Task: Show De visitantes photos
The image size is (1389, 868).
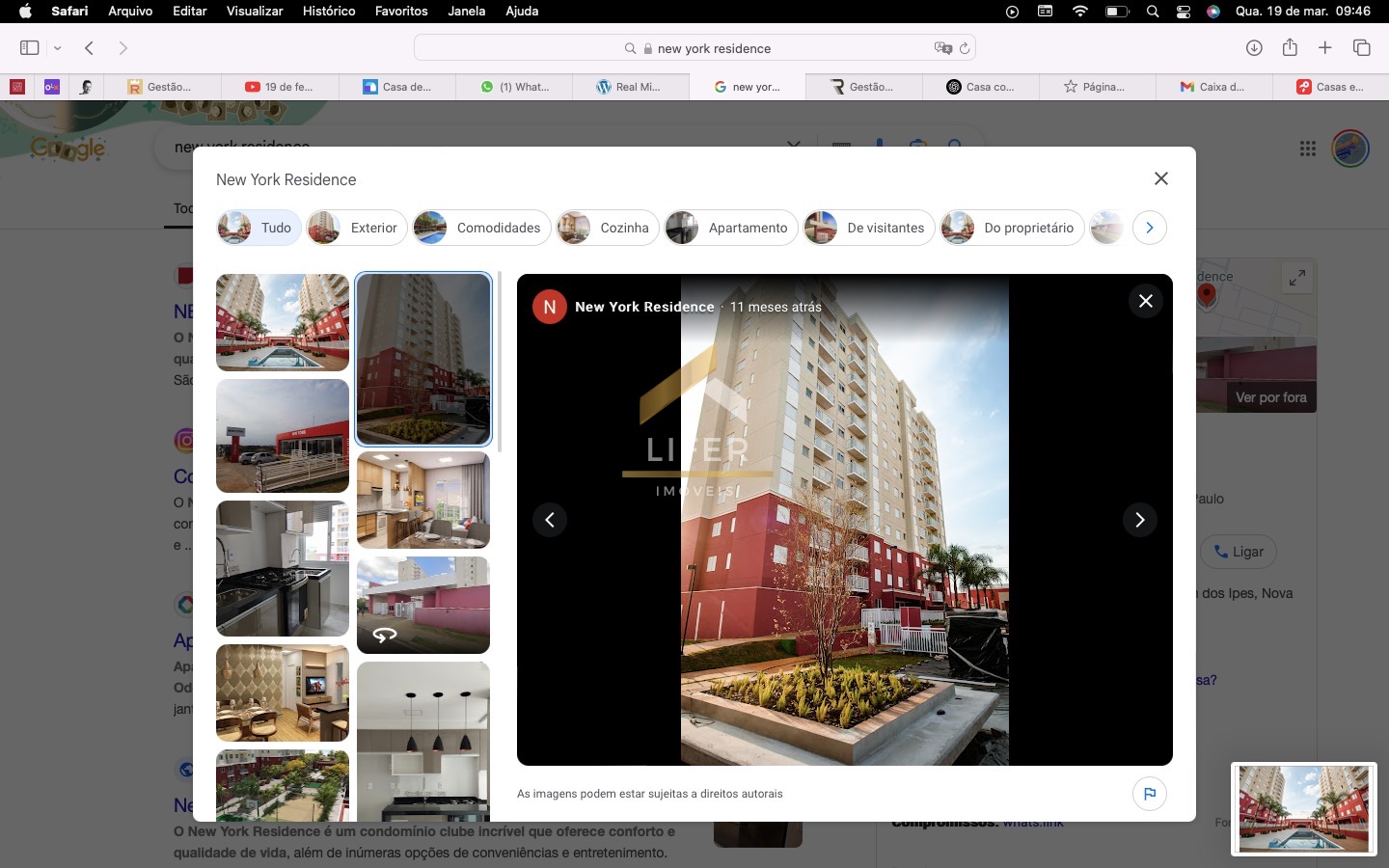Action: click(x=868, y=228)
